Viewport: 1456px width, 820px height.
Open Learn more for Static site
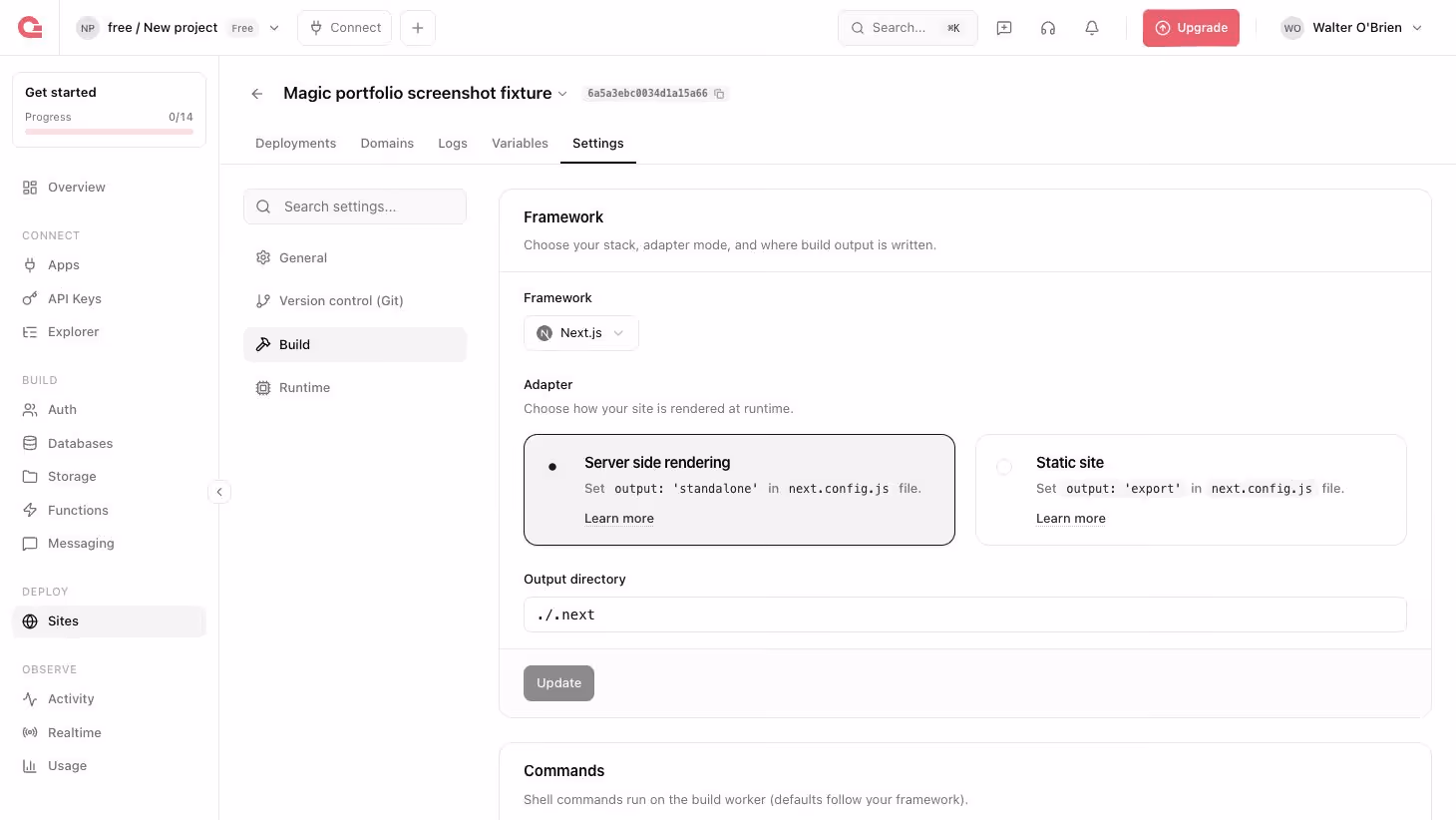[x=1071, y=519]
